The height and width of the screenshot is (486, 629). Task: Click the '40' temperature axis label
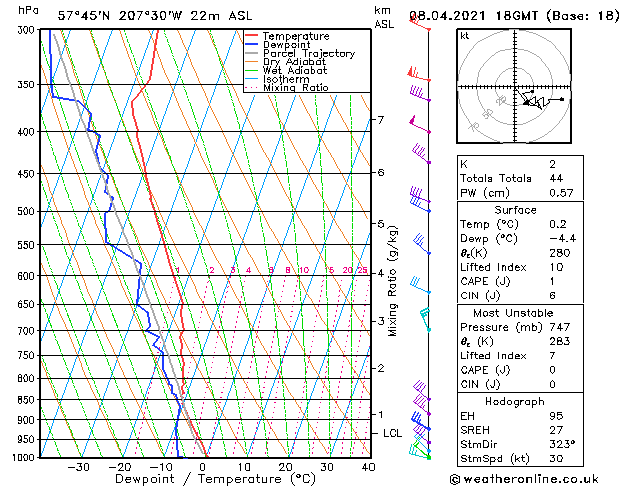tap(368, 467)
